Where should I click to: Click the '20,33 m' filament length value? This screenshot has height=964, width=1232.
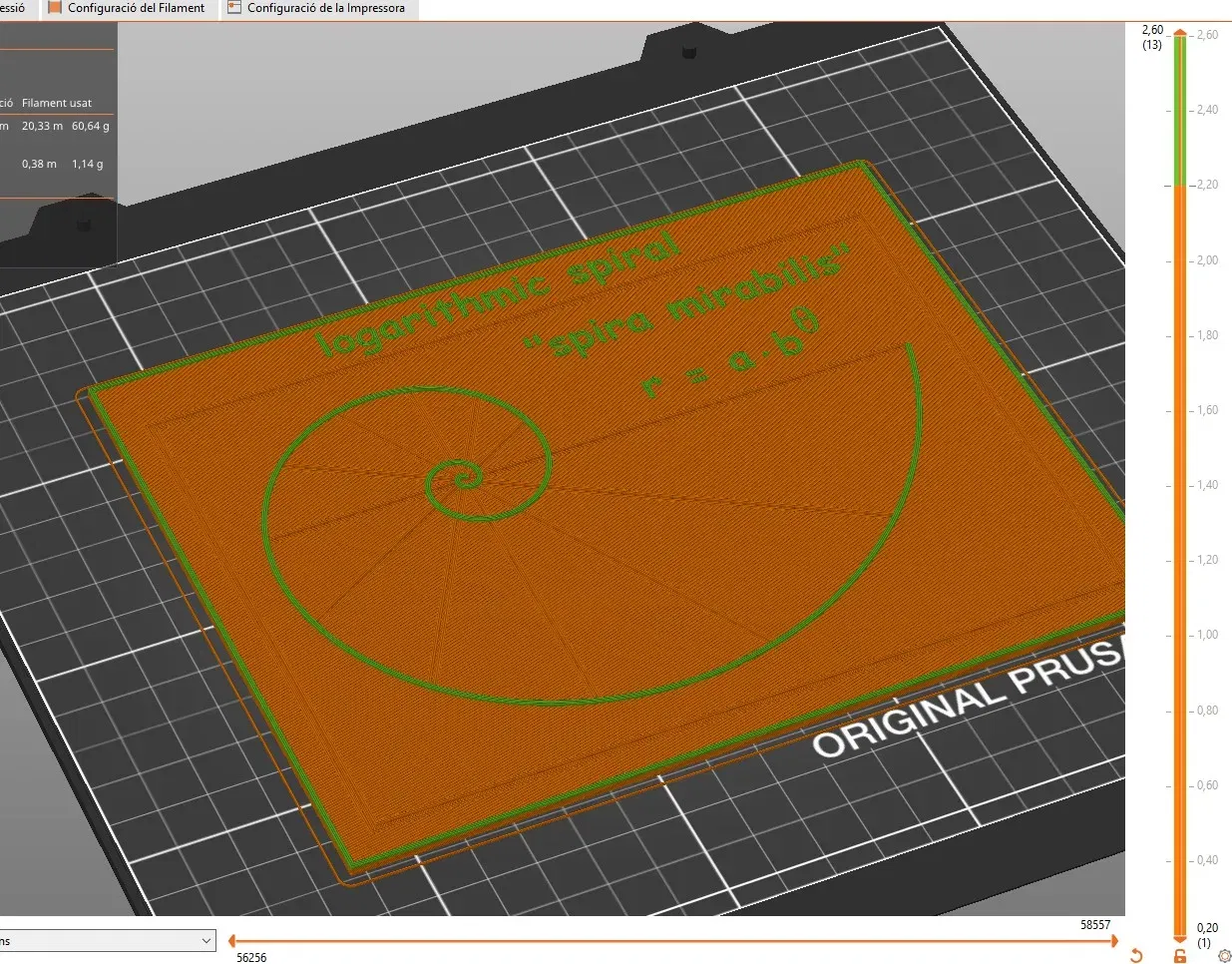point(42,127)
